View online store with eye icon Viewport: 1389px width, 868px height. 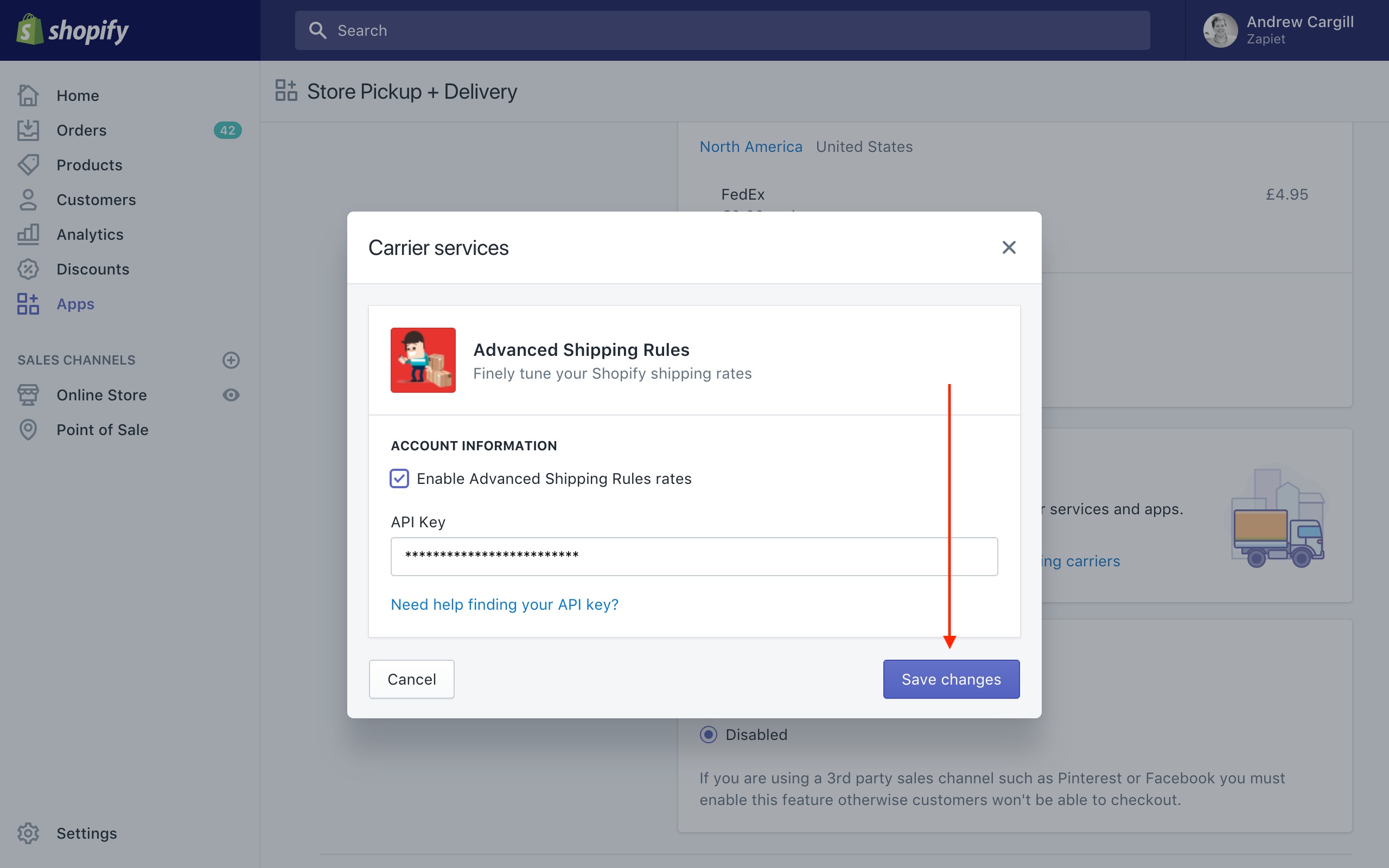point(231,395)
